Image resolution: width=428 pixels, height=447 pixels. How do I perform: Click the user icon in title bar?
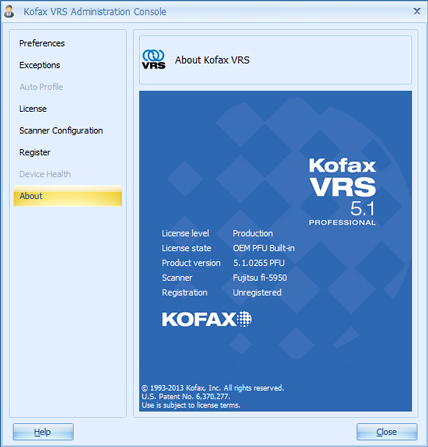[x=9, y=11]
